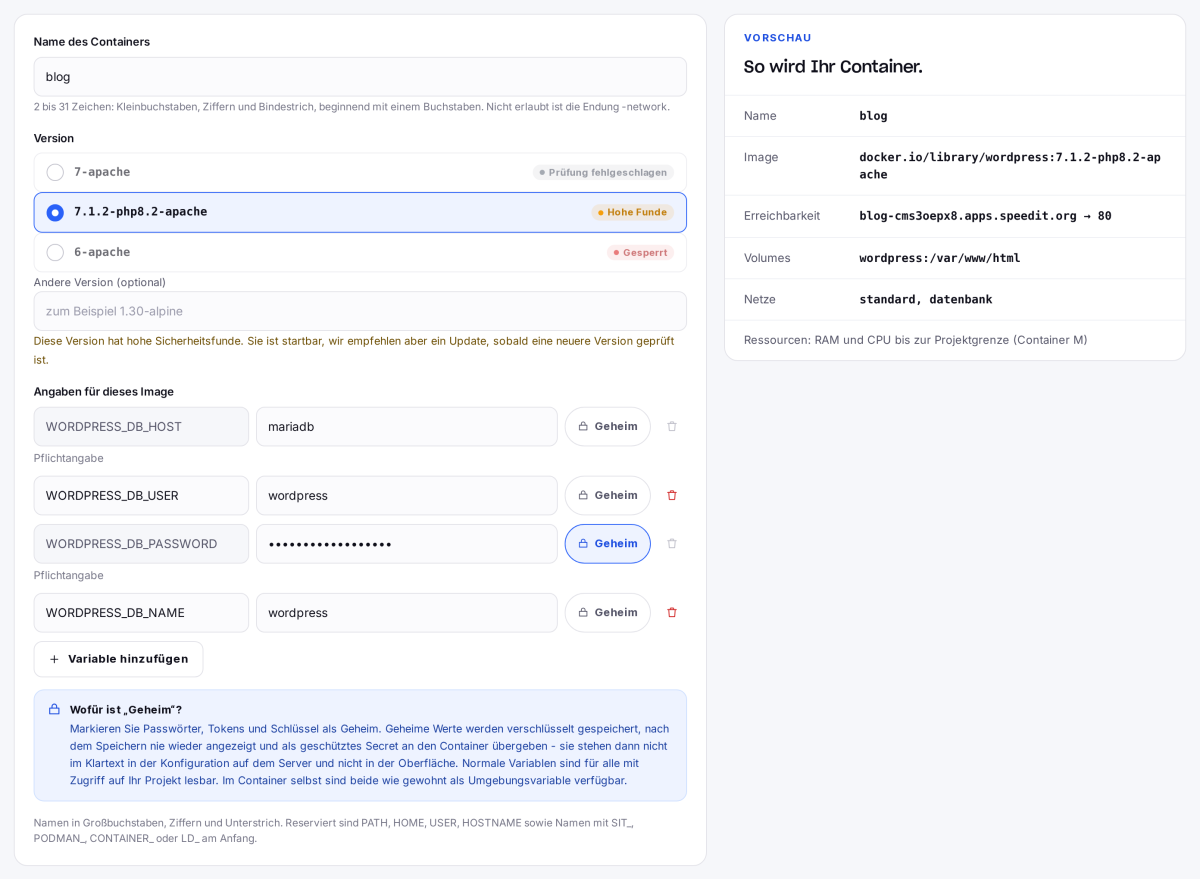Focus the Andere Version optional input
Screen dimensions: 1200x879
(360, 311)
